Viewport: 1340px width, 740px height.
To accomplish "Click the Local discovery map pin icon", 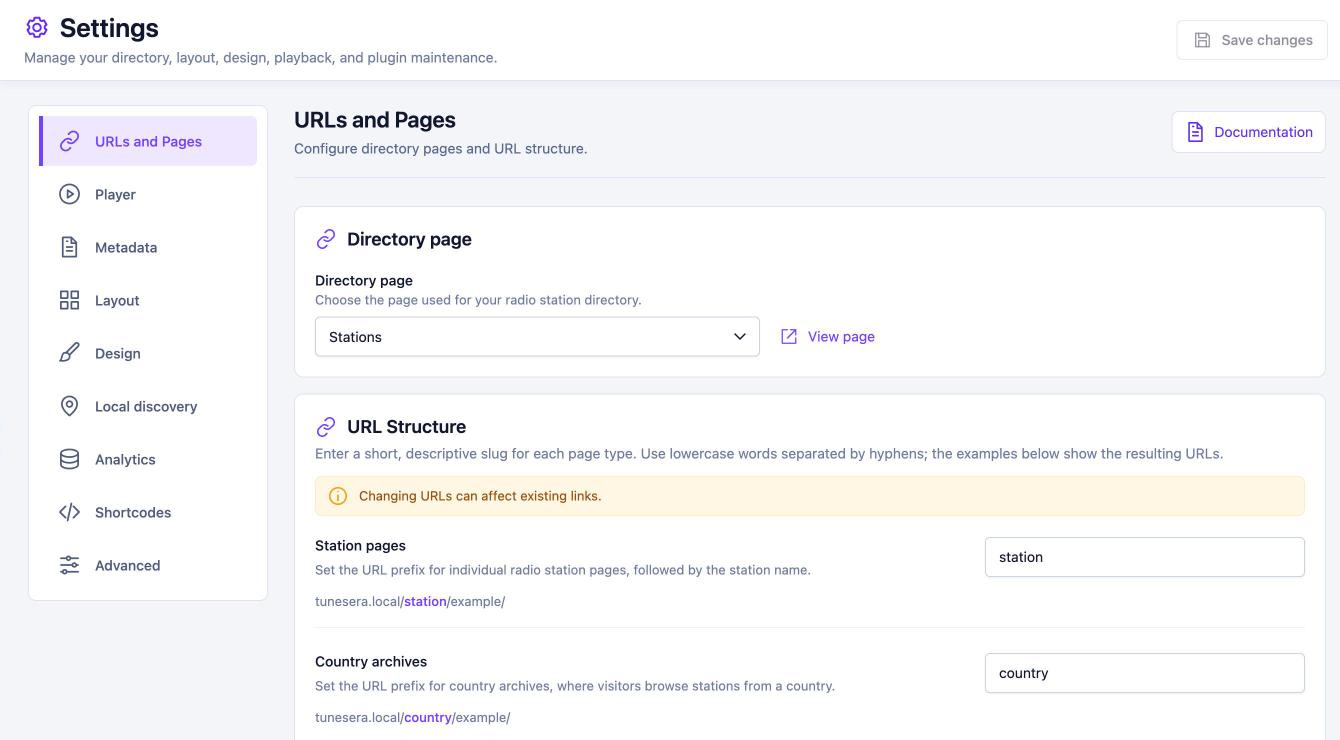I will [x=69, y=406].
